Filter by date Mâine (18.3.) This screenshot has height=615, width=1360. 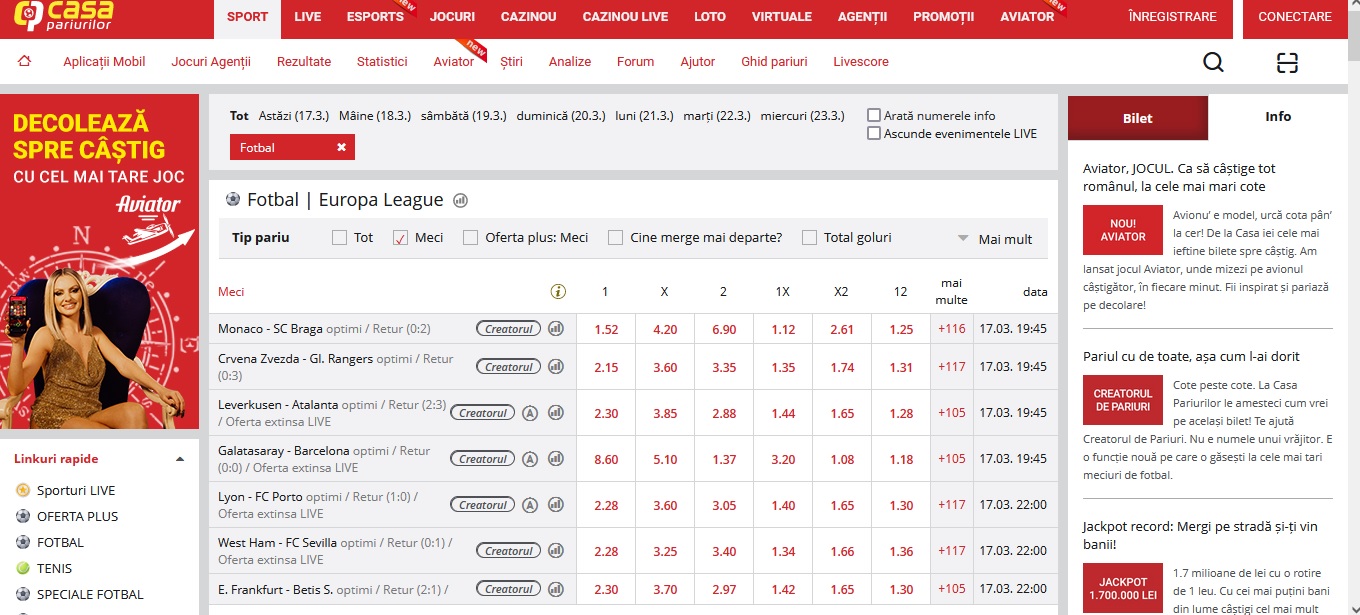coord(375,116)
